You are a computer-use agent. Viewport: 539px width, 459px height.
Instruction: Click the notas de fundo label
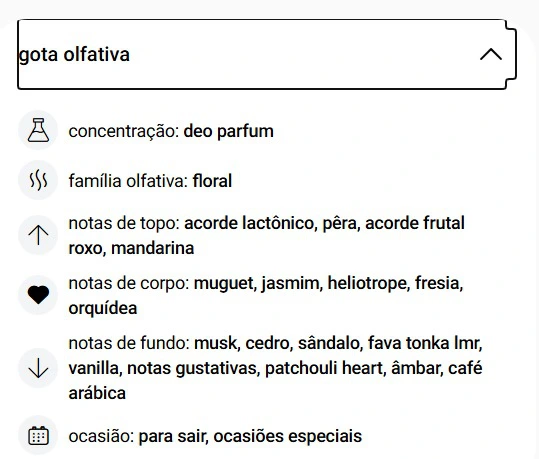(x=129, y=343)
